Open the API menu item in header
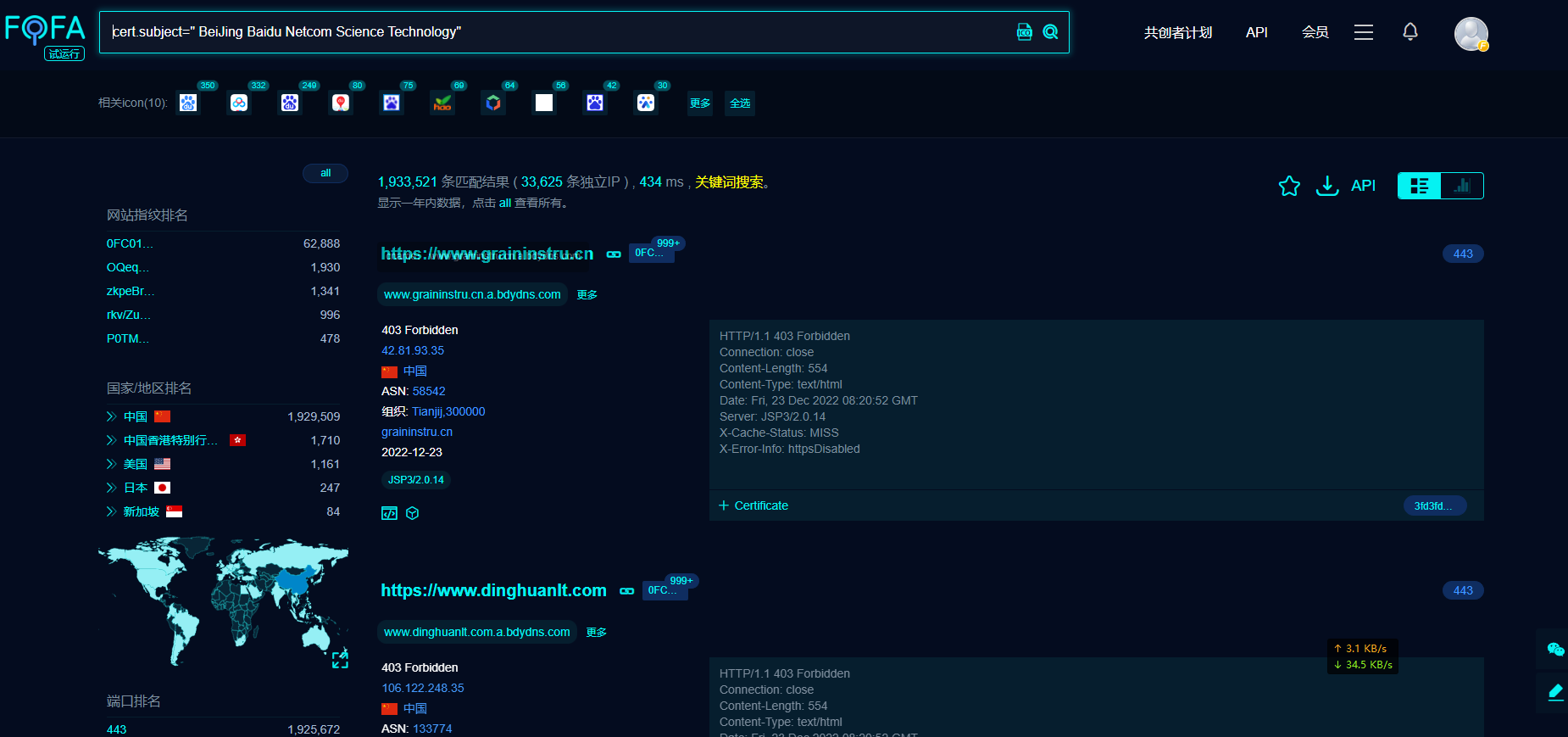This screenshot has height=737, width=1568. tap(1256, 32)
